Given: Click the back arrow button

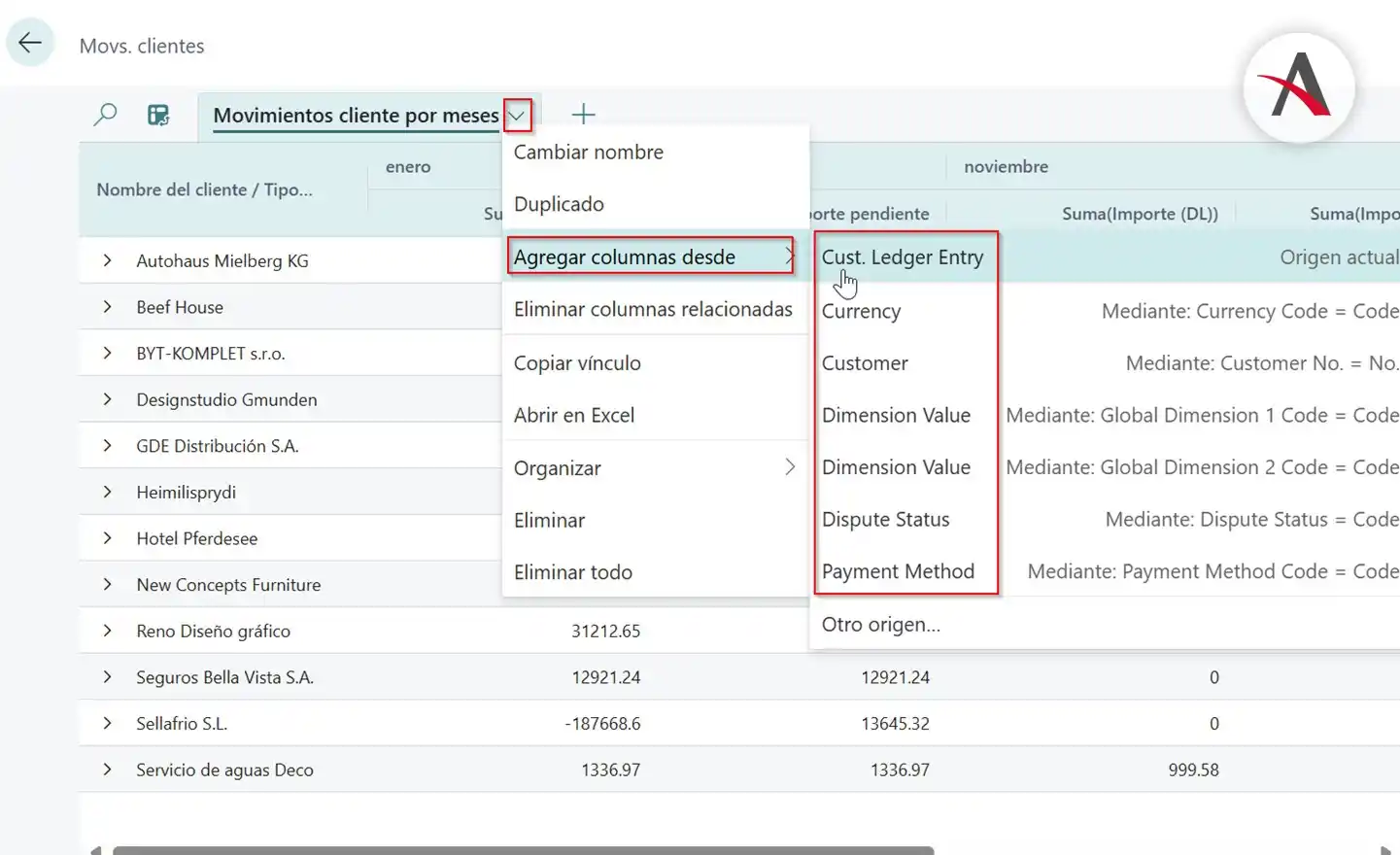Looking at the screenshot, I should pos(30,43).
